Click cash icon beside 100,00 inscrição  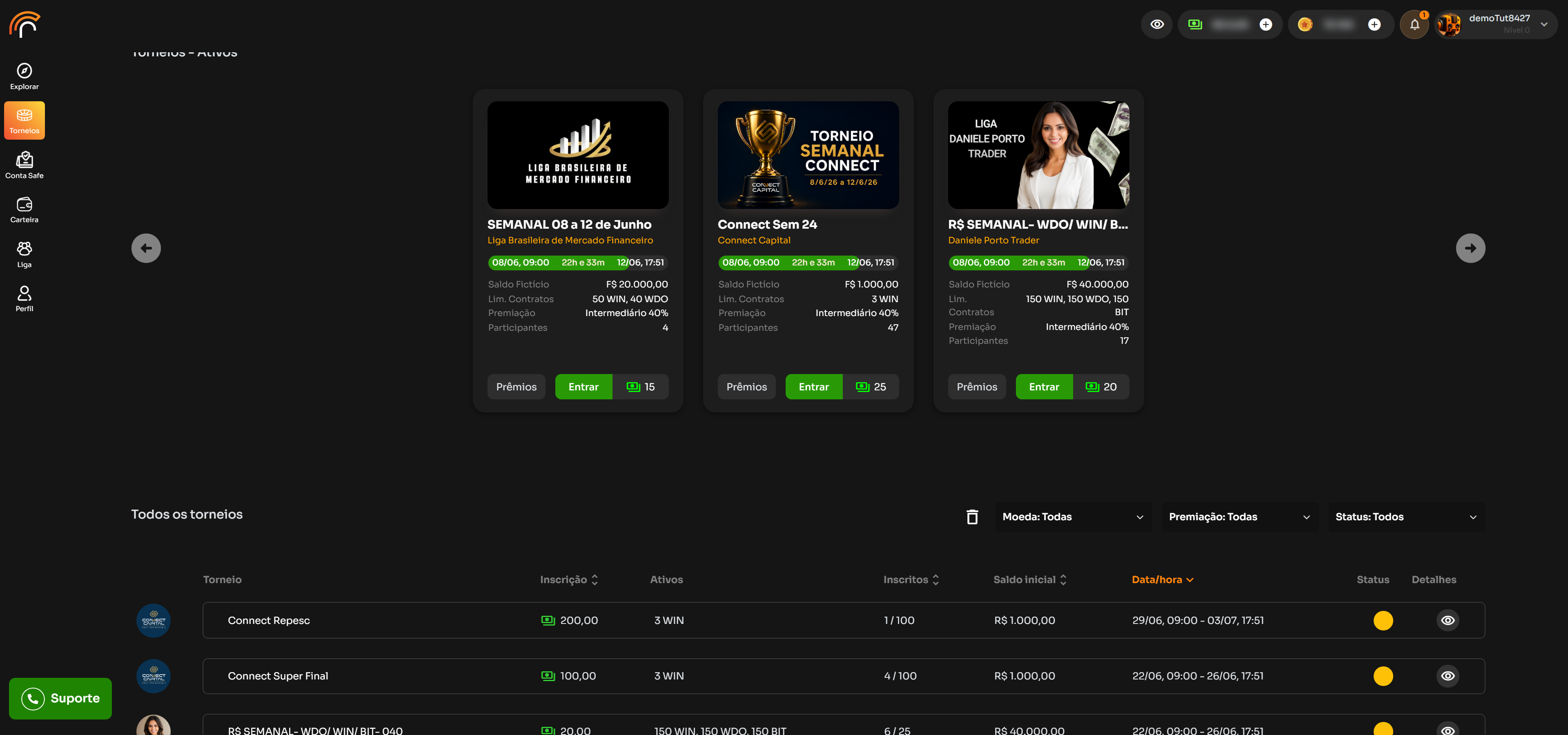[x=548, y=676]
